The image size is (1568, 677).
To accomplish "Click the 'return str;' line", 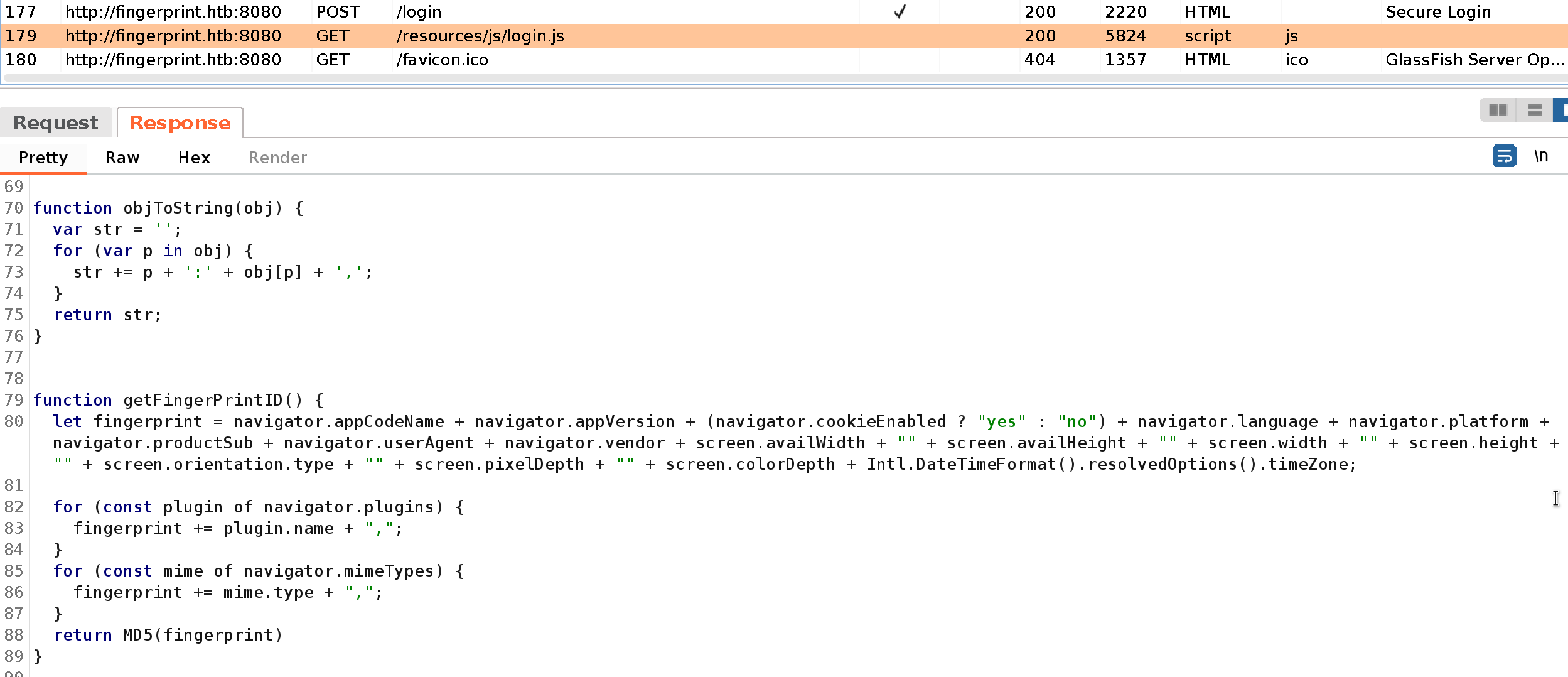I will click(107, 315).
